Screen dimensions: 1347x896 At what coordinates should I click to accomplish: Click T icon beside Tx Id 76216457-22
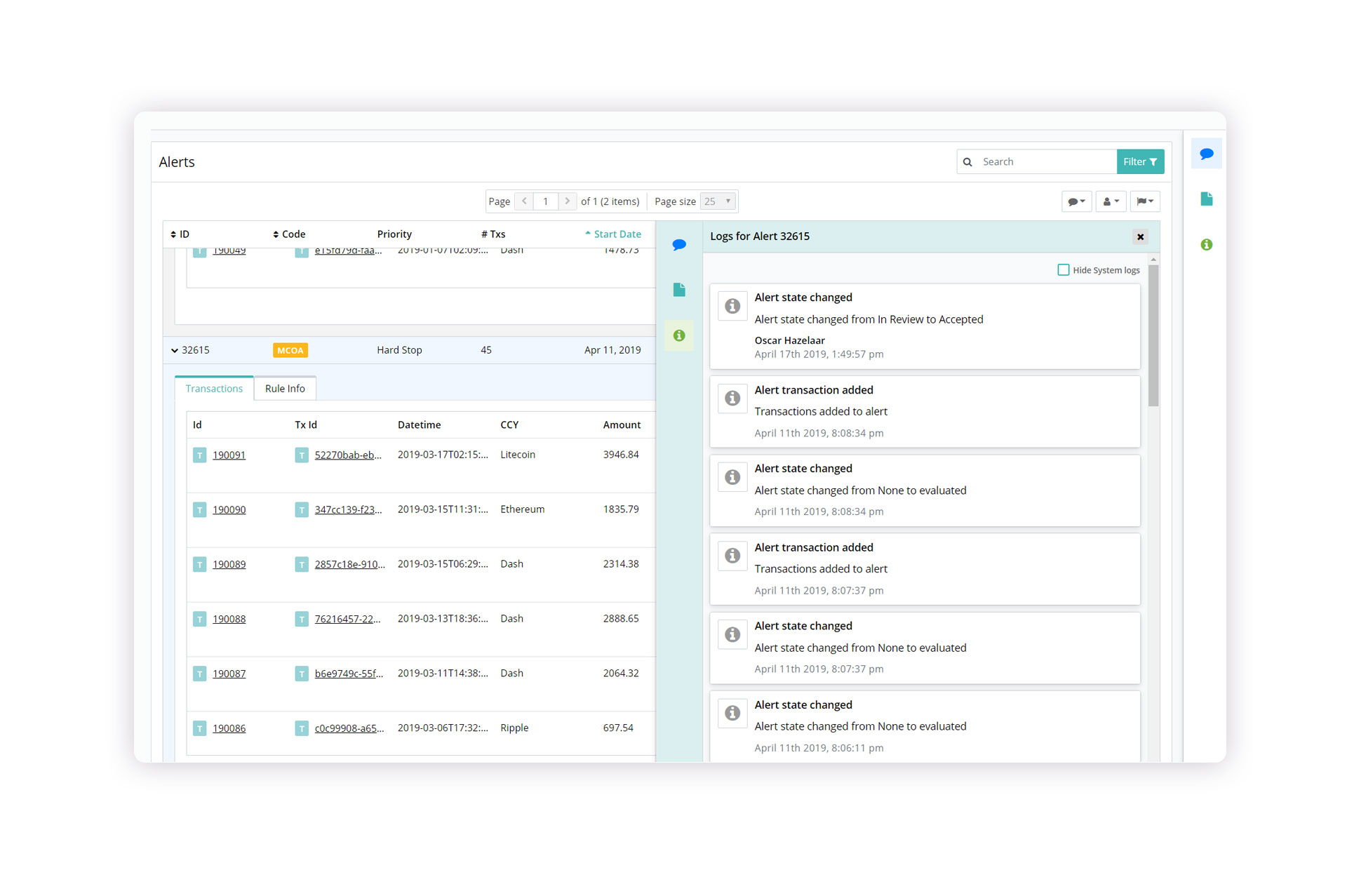301,620
